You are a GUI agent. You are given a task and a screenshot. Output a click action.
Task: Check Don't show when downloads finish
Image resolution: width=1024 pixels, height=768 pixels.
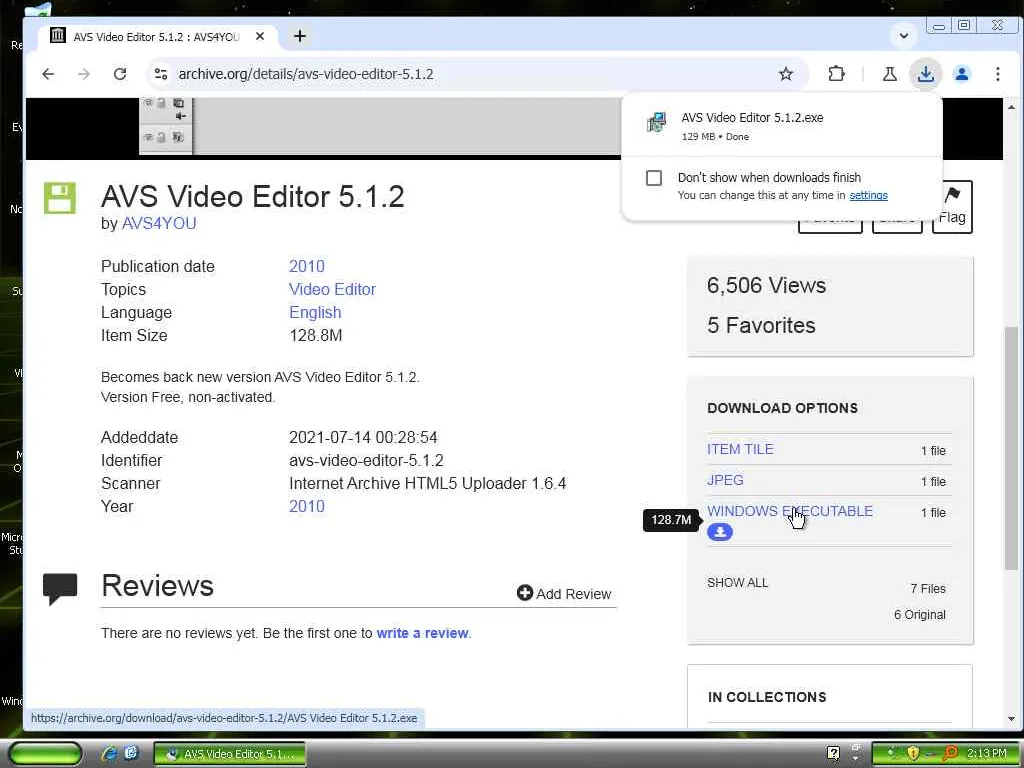[x=654, y=178]
